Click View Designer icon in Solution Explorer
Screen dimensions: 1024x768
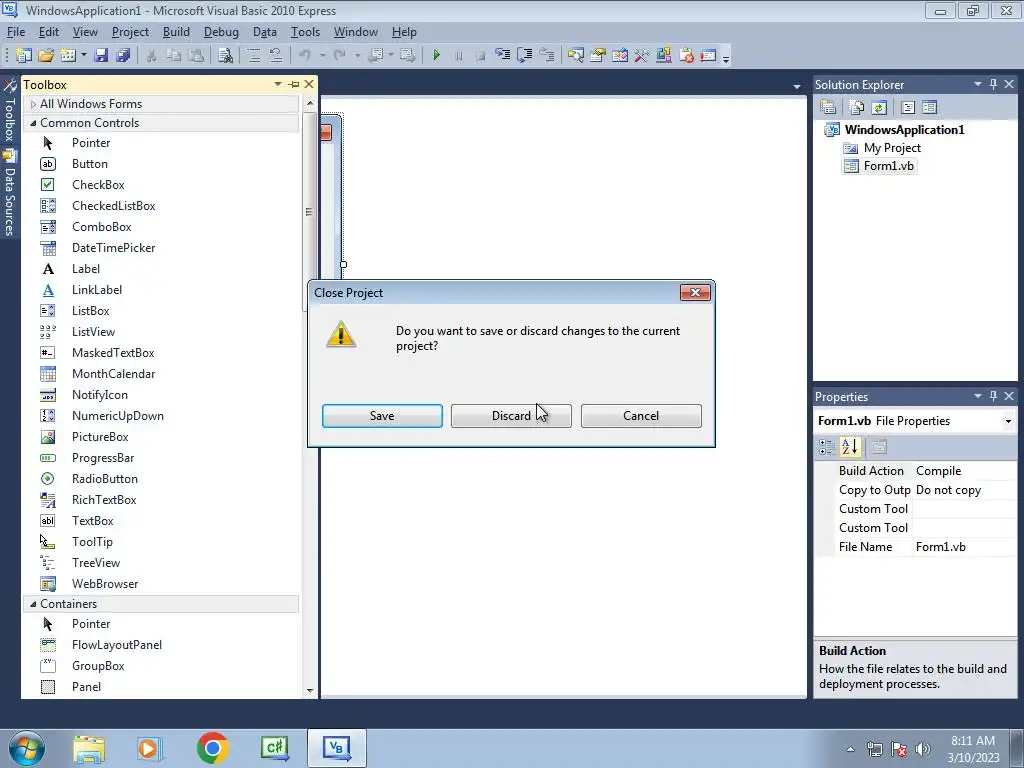point(929,107)
